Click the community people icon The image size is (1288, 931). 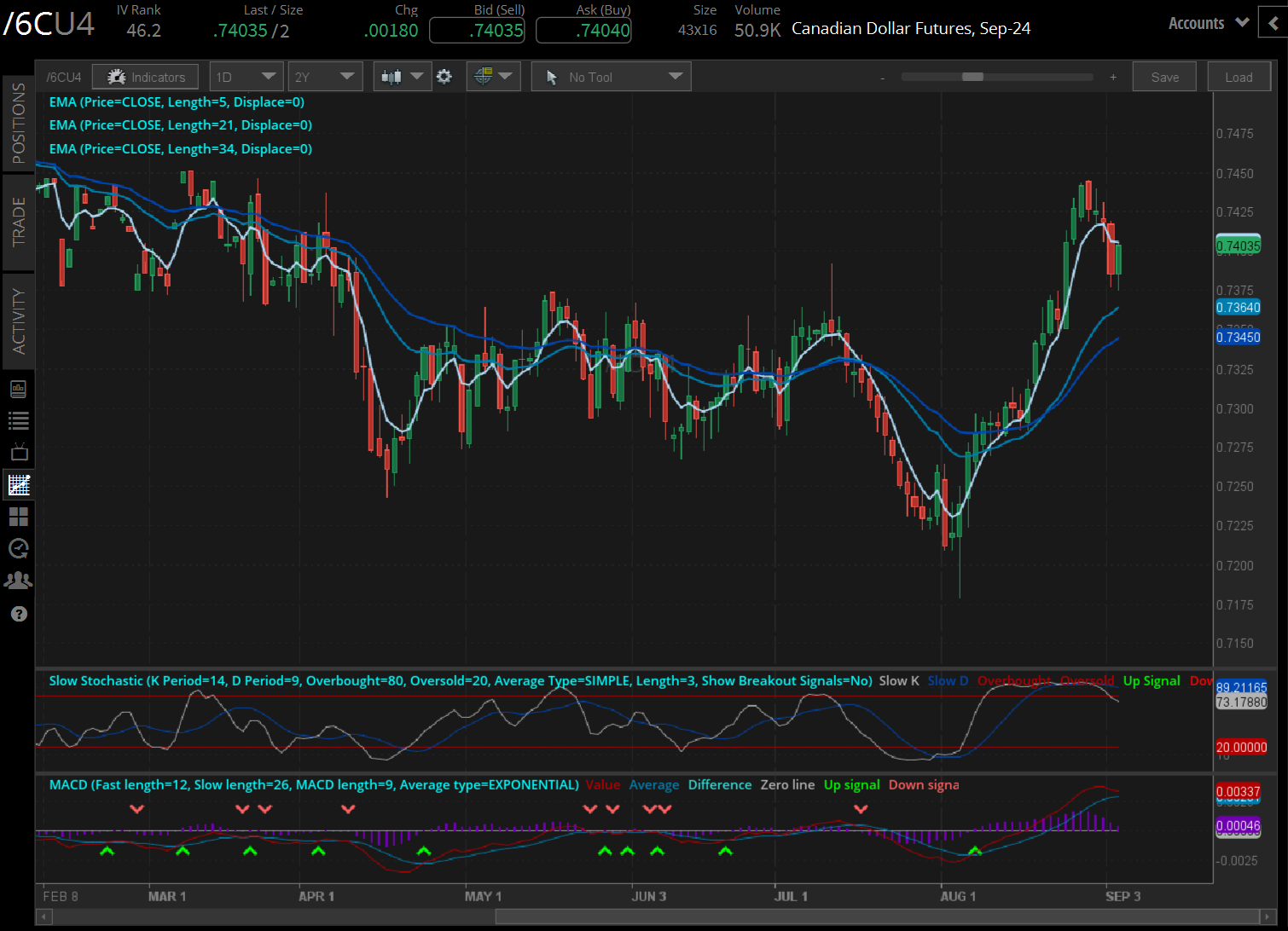19,580
